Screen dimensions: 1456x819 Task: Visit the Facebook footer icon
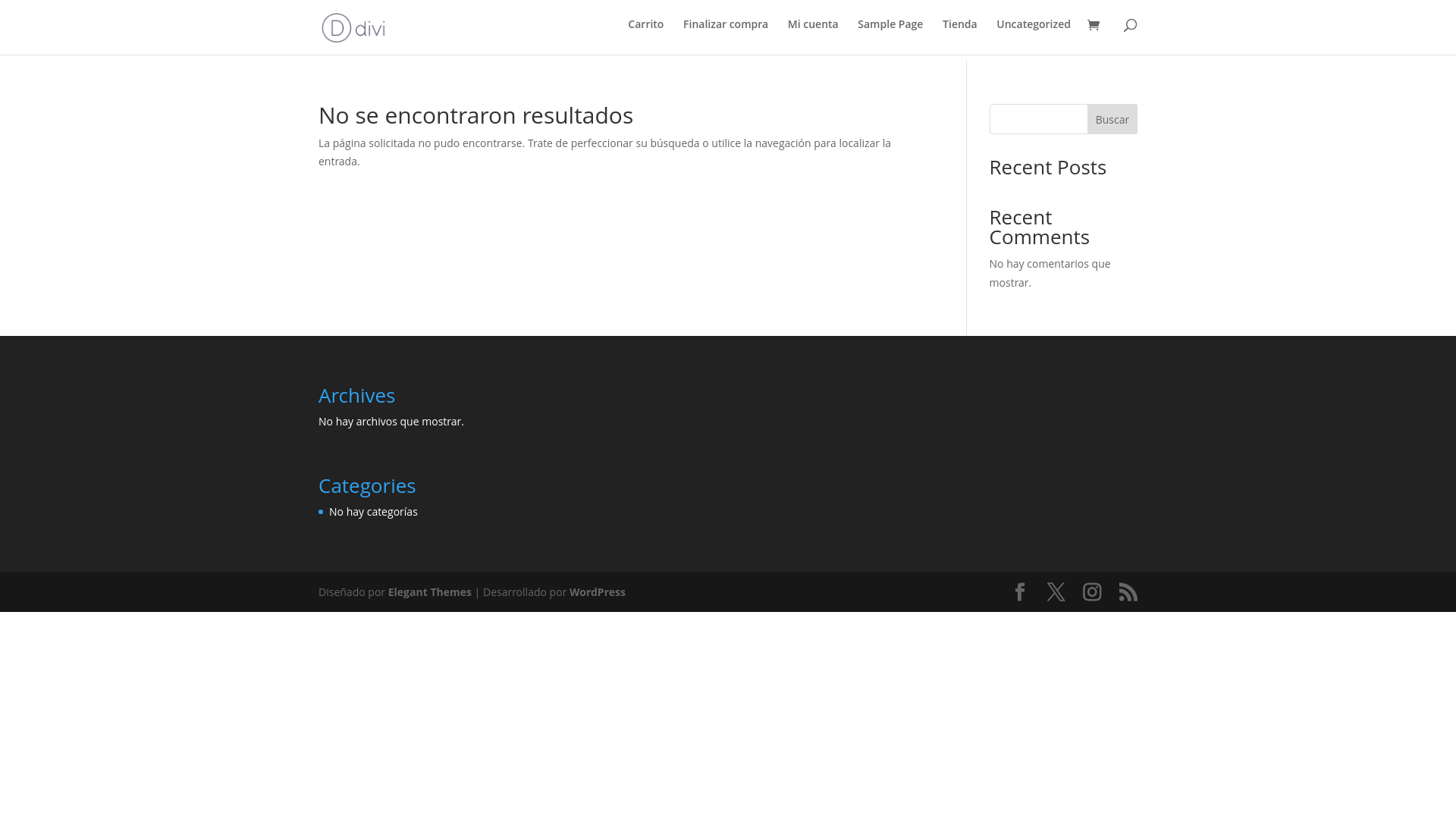pos(1020,591)
